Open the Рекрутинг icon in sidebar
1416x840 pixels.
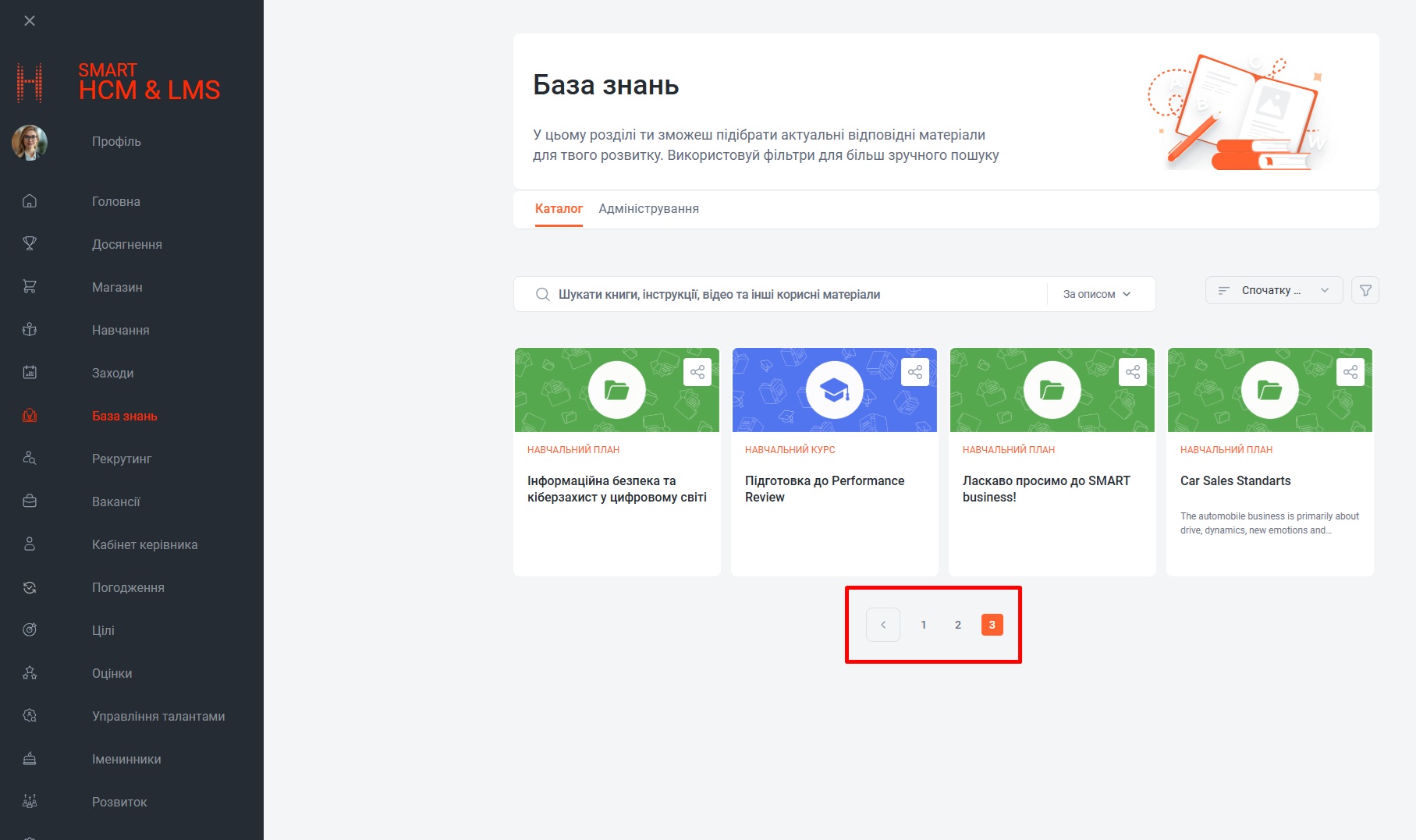(x=30, y=458)
